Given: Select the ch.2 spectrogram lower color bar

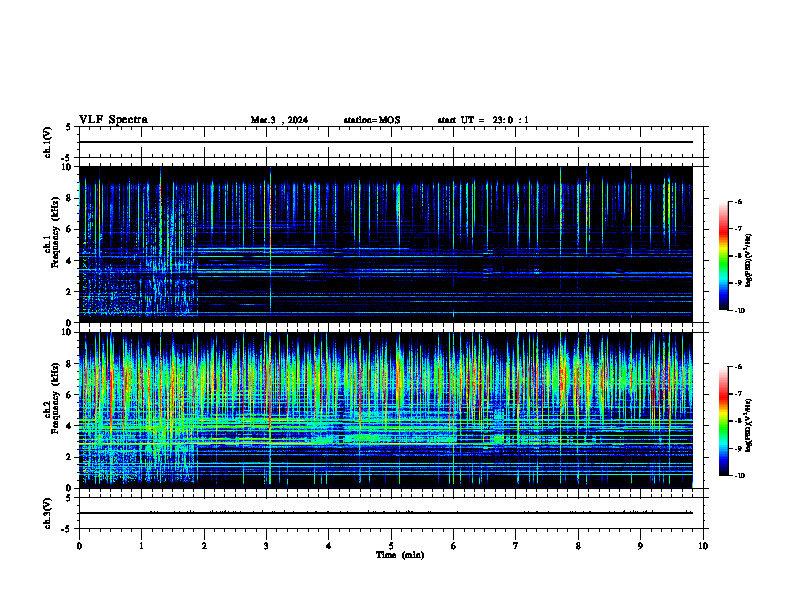Looking at the screenshot, I should click(723, 421).
